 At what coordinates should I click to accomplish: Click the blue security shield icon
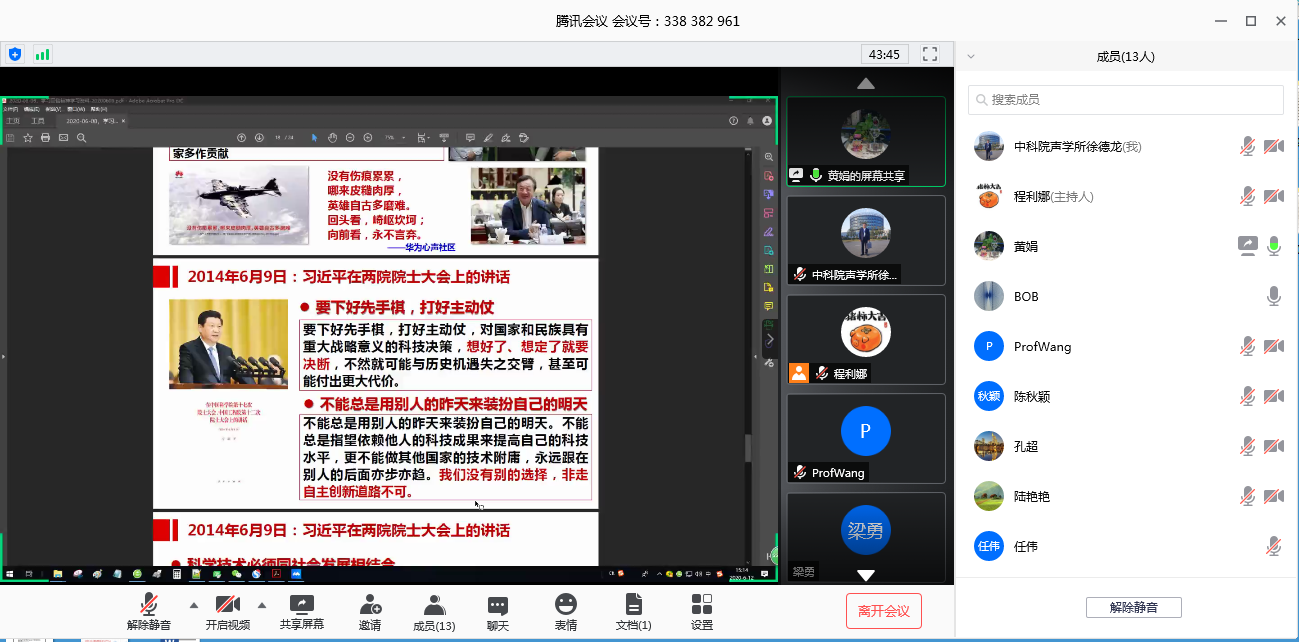tap(14, 54)
